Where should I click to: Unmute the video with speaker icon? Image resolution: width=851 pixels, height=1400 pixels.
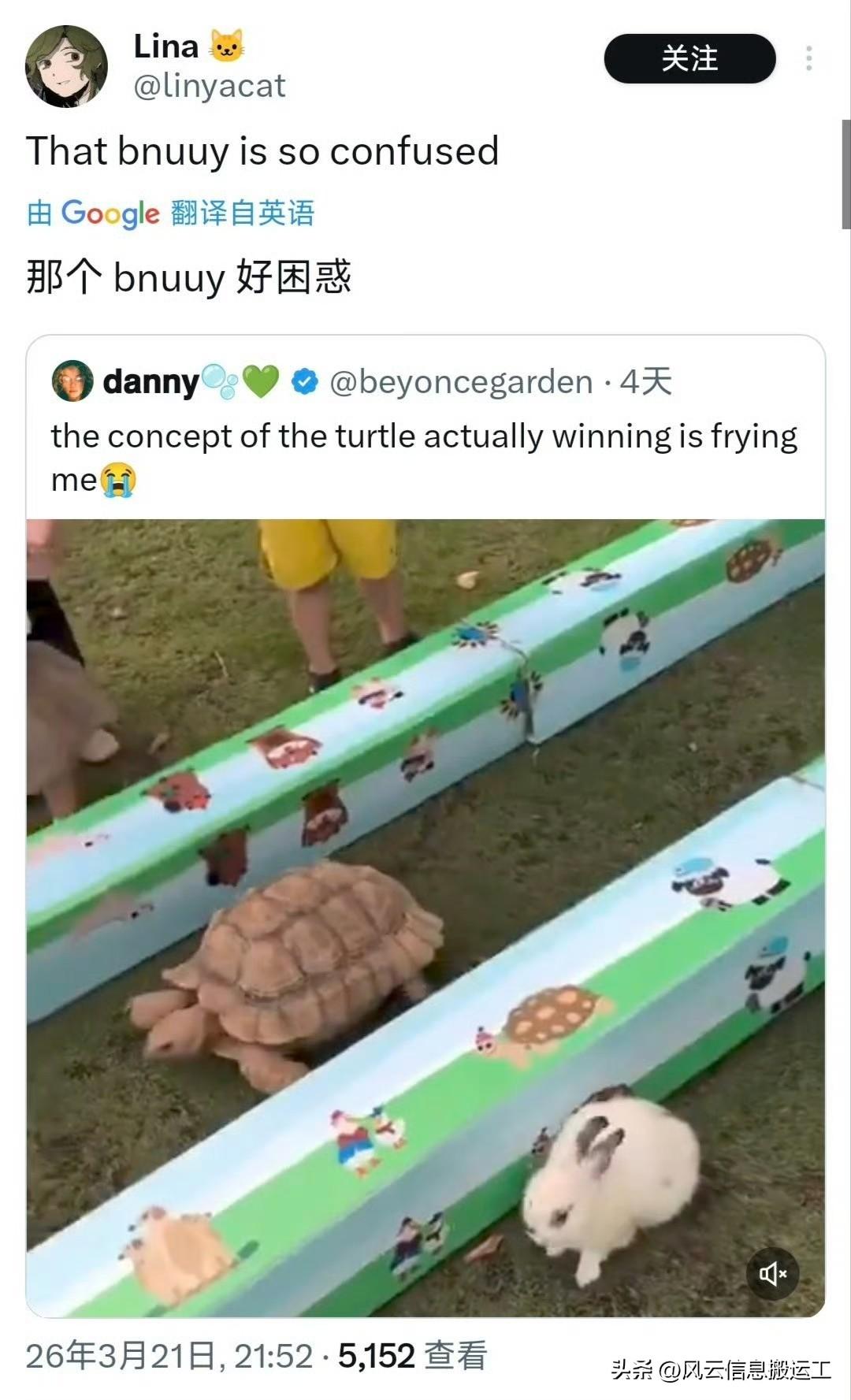click(772, 1273)
